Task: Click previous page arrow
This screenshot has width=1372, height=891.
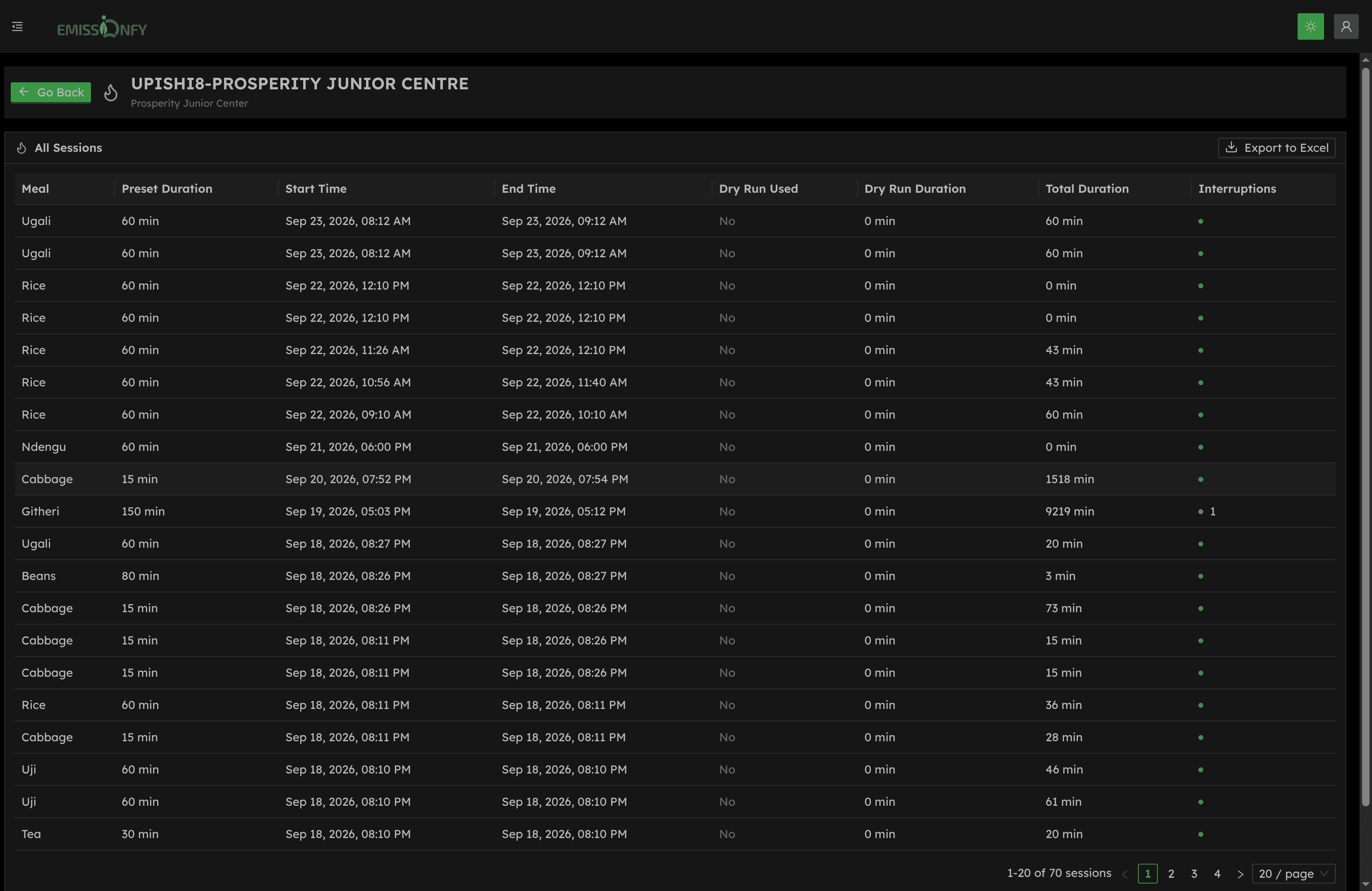Action: click(1125, 874)
